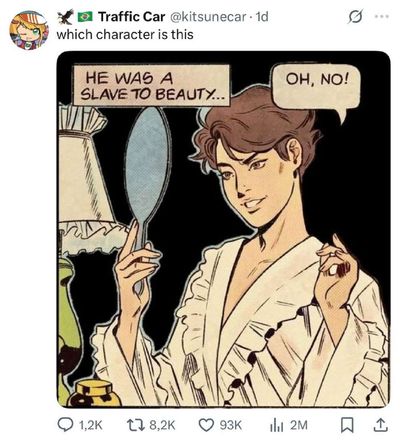Open the reply comments icon
Viewport: 400px width, 445px height.
point(66,425)
